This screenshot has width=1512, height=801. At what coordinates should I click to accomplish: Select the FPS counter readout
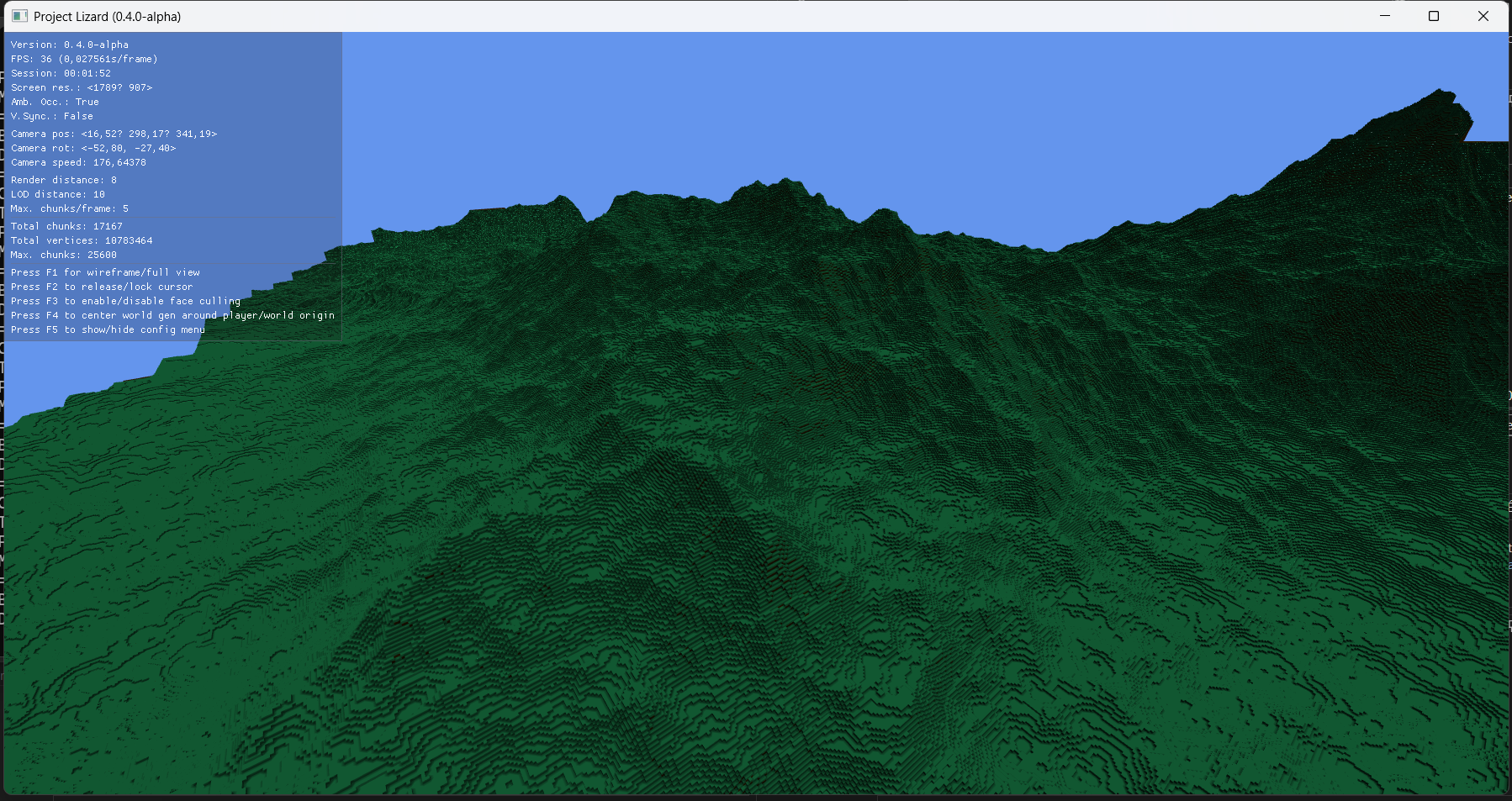[84, 59]
